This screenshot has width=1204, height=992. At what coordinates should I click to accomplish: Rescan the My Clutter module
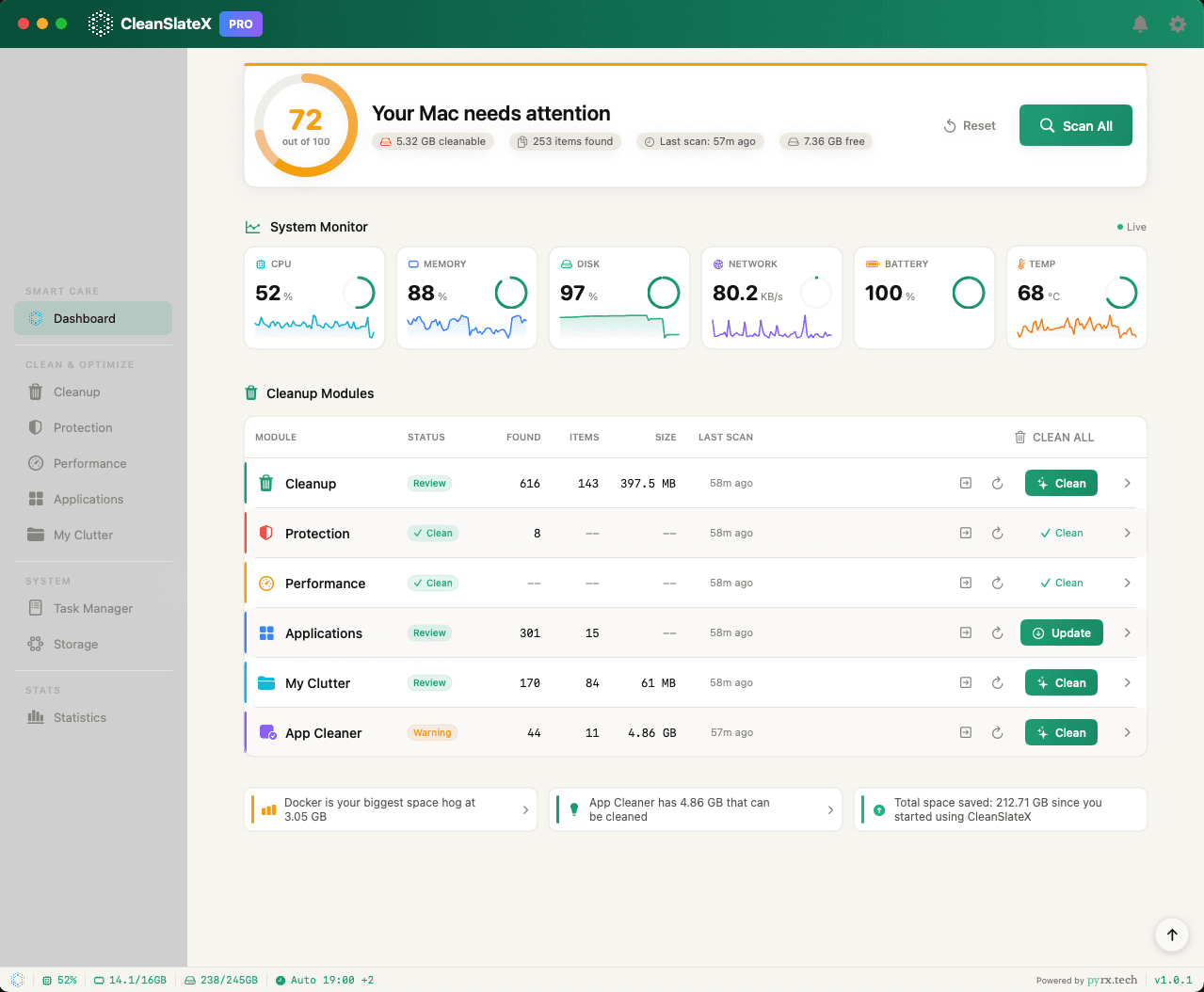coord(997,683)
